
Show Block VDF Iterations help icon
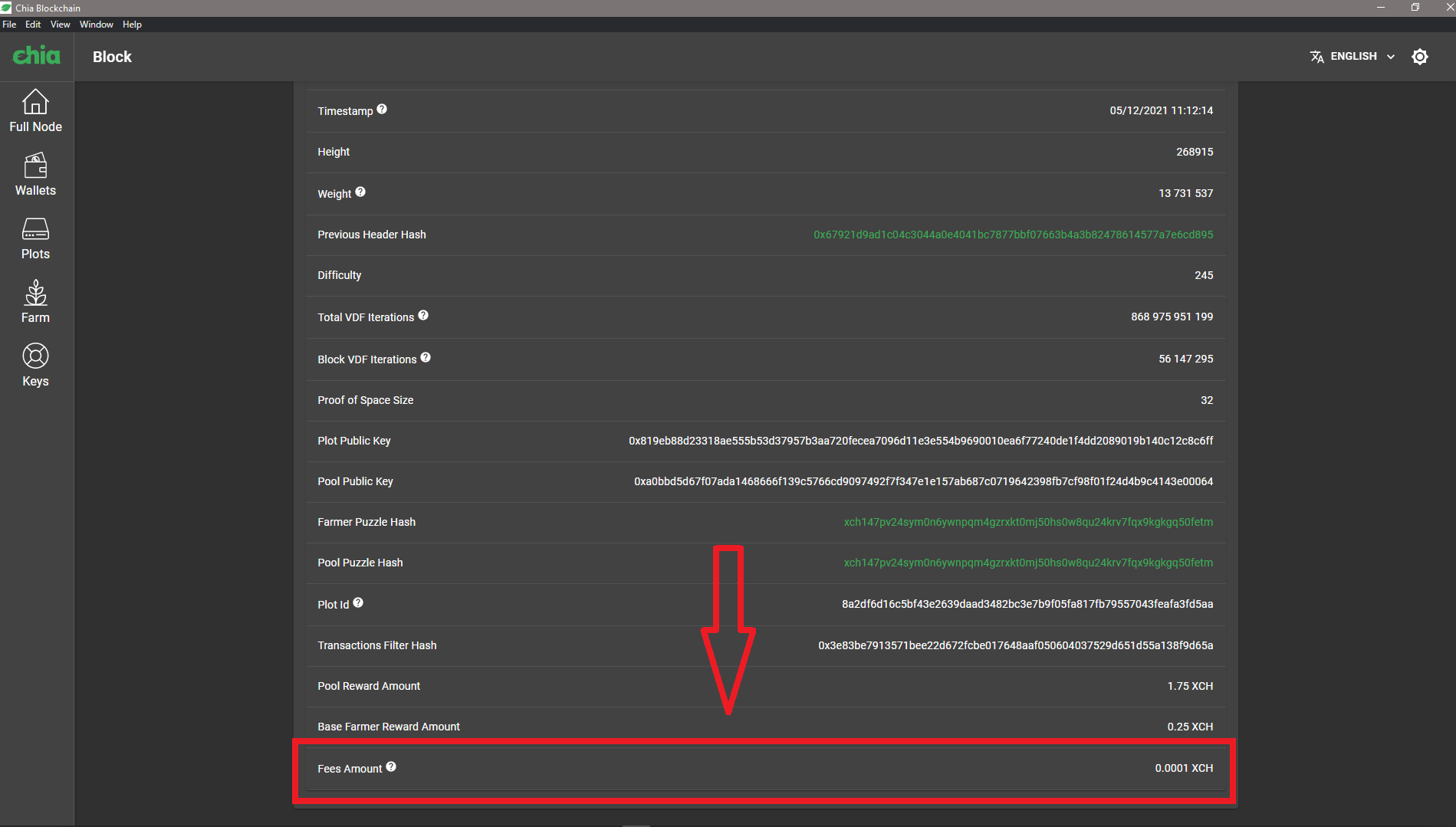point(426,358)
